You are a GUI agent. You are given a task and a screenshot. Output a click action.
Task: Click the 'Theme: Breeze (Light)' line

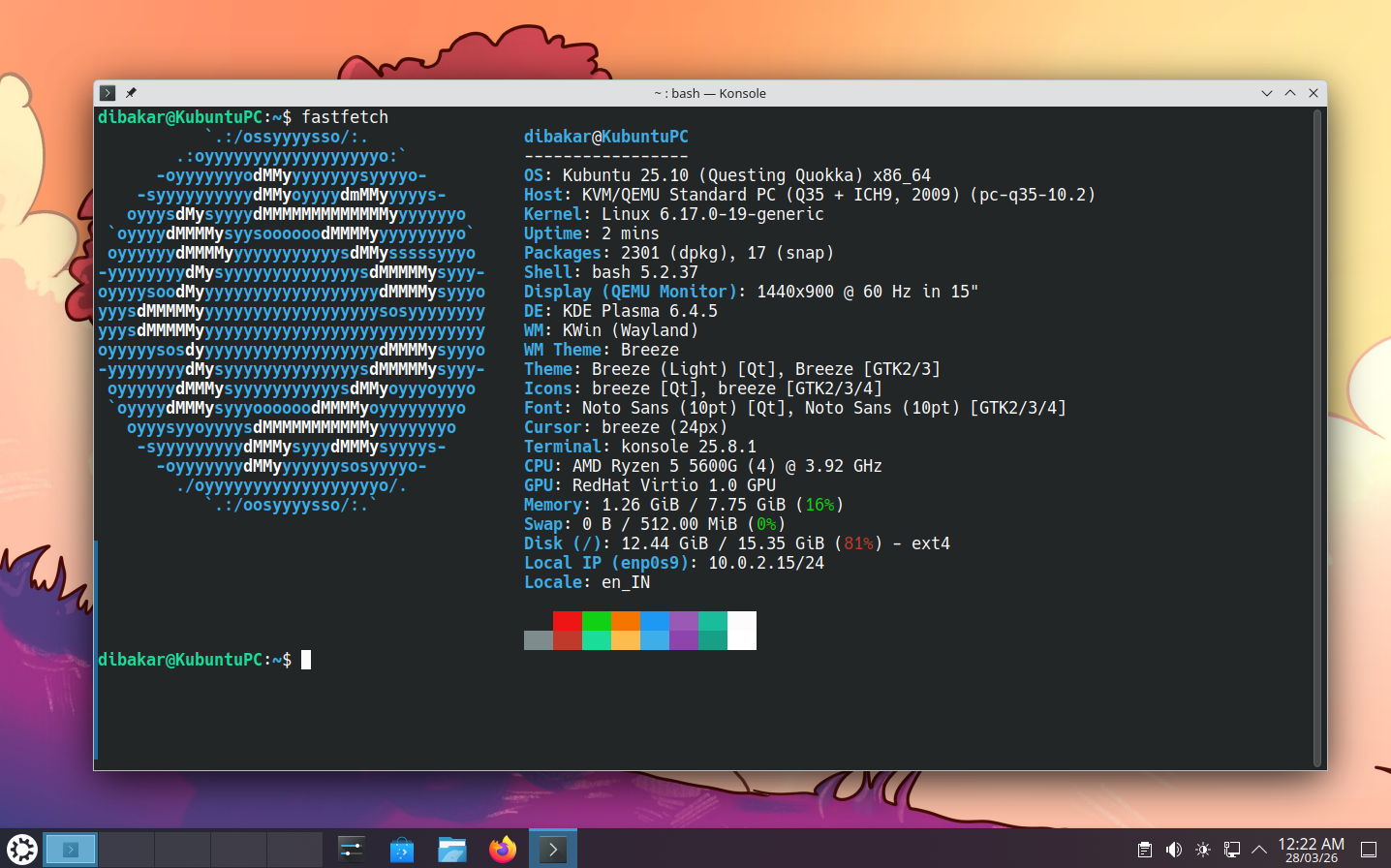732,369
